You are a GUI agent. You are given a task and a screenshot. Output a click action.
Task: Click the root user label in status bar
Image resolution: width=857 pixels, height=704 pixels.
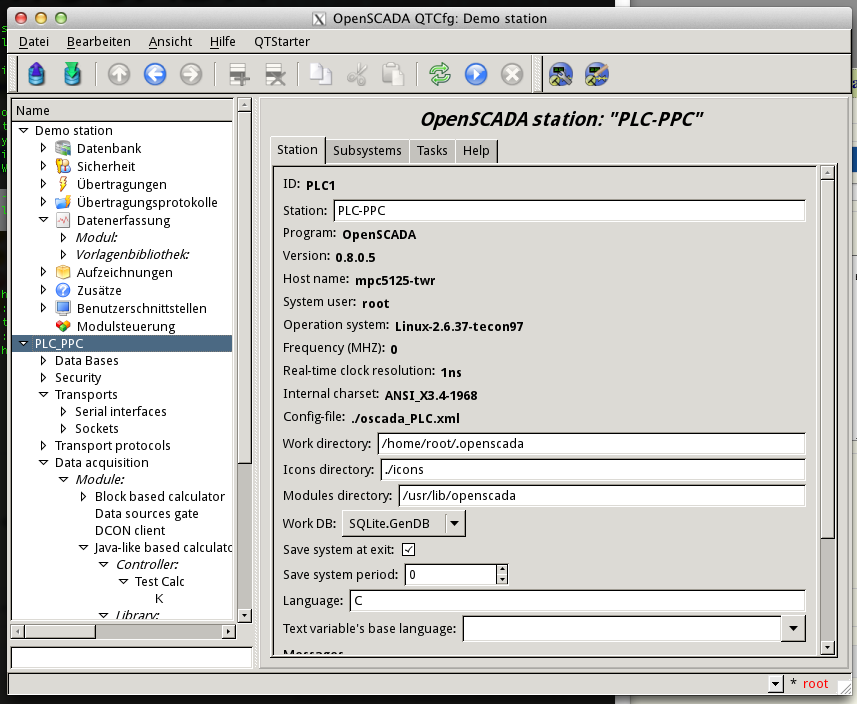[x=815, y=684]
